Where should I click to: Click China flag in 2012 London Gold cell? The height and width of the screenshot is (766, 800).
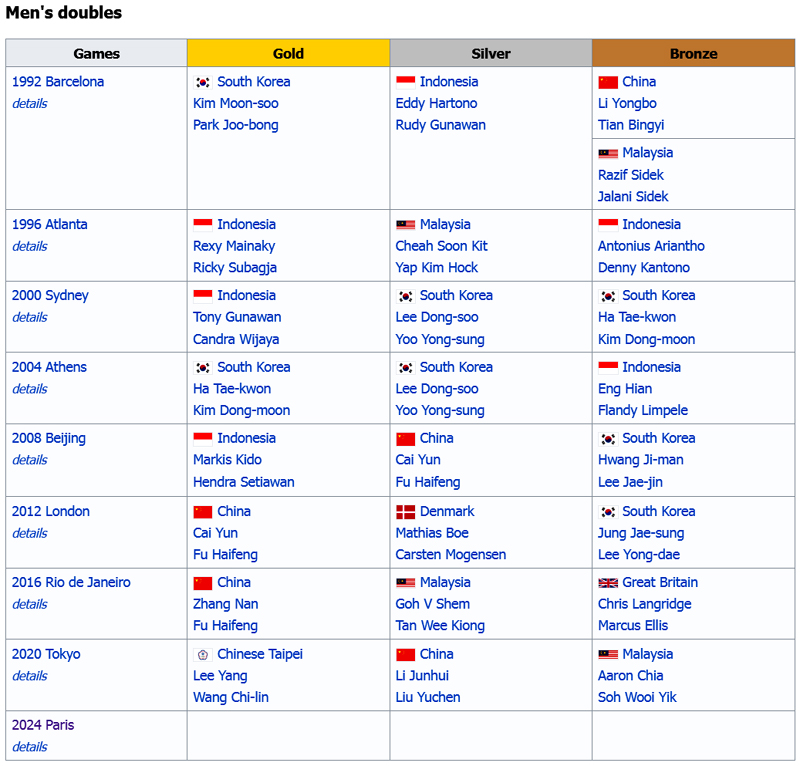click(x=203, y=512)
